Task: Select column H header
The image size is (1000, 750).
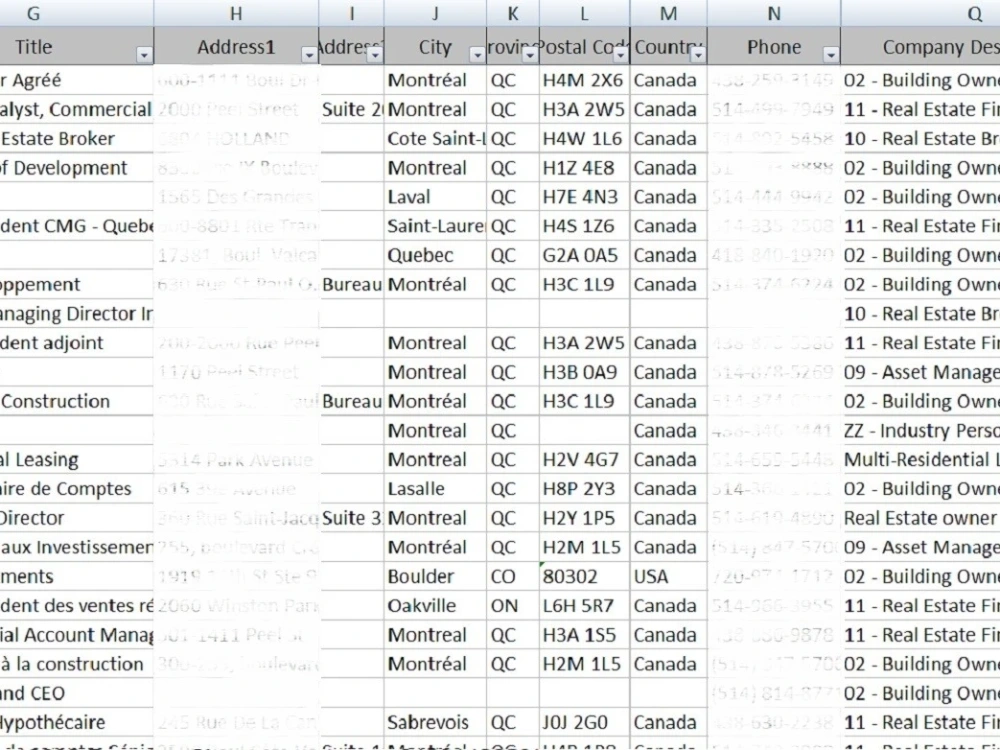Action: click(237, 13)
